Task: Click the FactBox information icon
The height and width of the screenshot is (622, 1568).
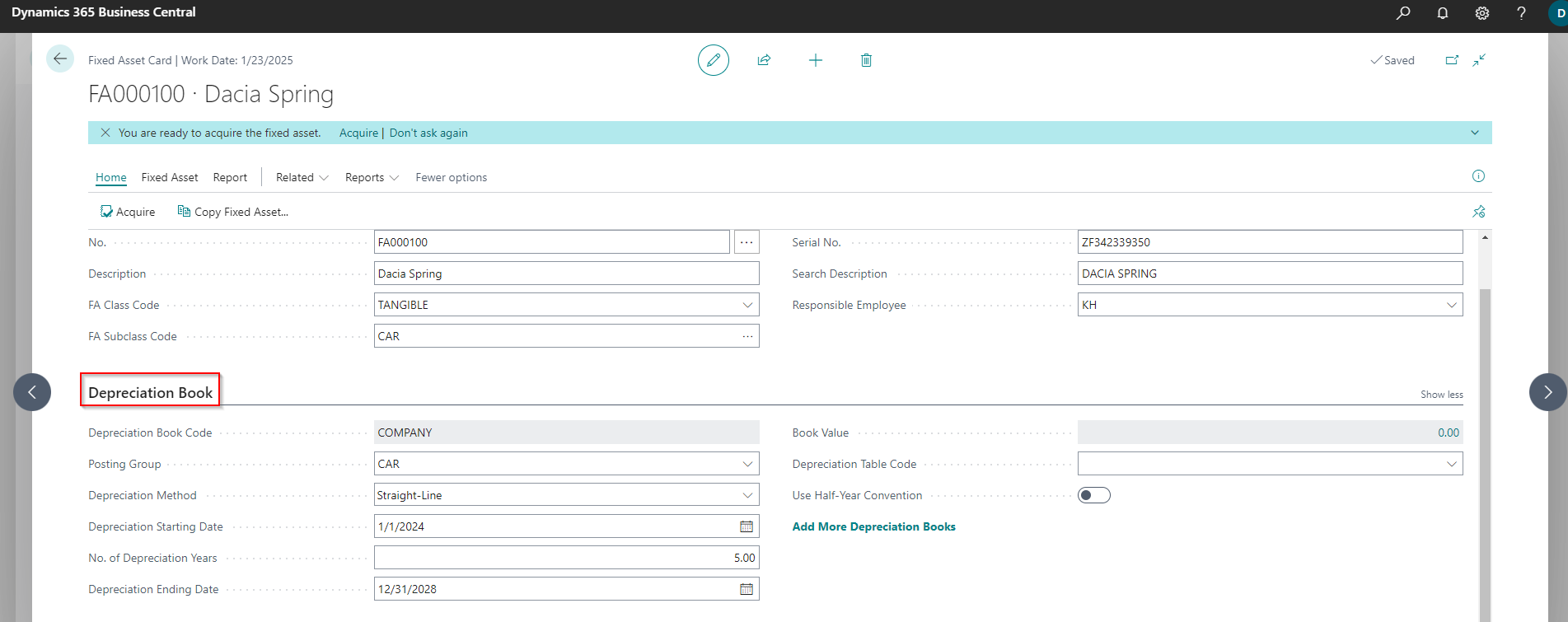Action: point(1478,175)
